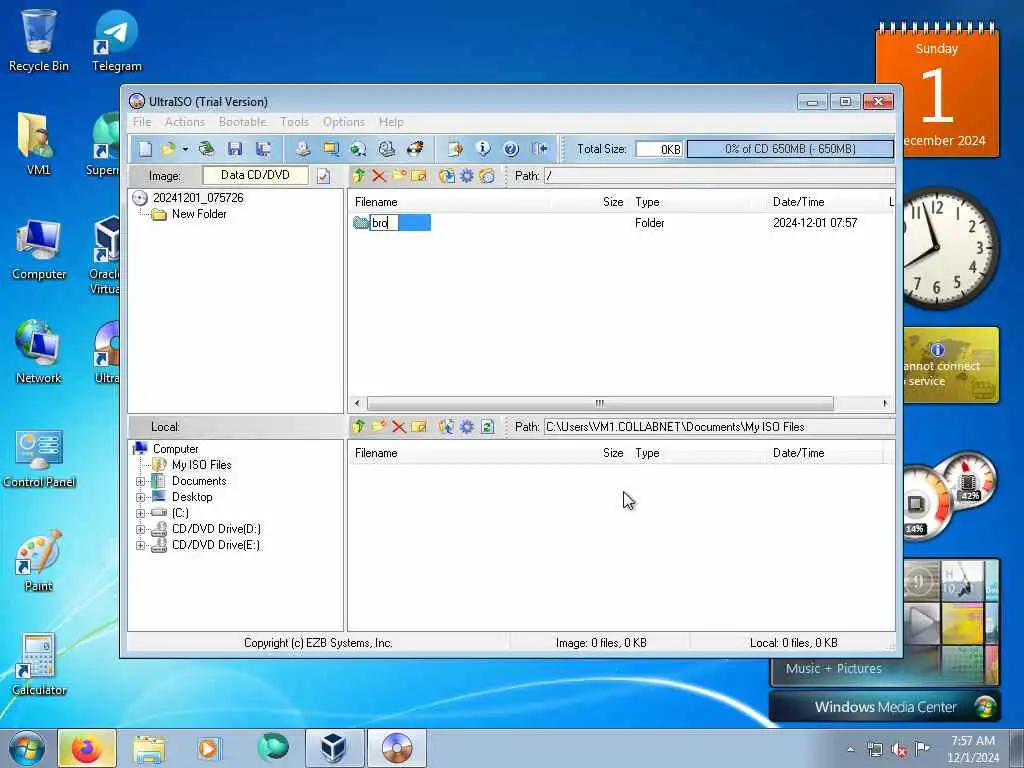Click the image pane Extract files icon
The image size is (1024, 768).
pyautogui.click(x=447, y=176)
